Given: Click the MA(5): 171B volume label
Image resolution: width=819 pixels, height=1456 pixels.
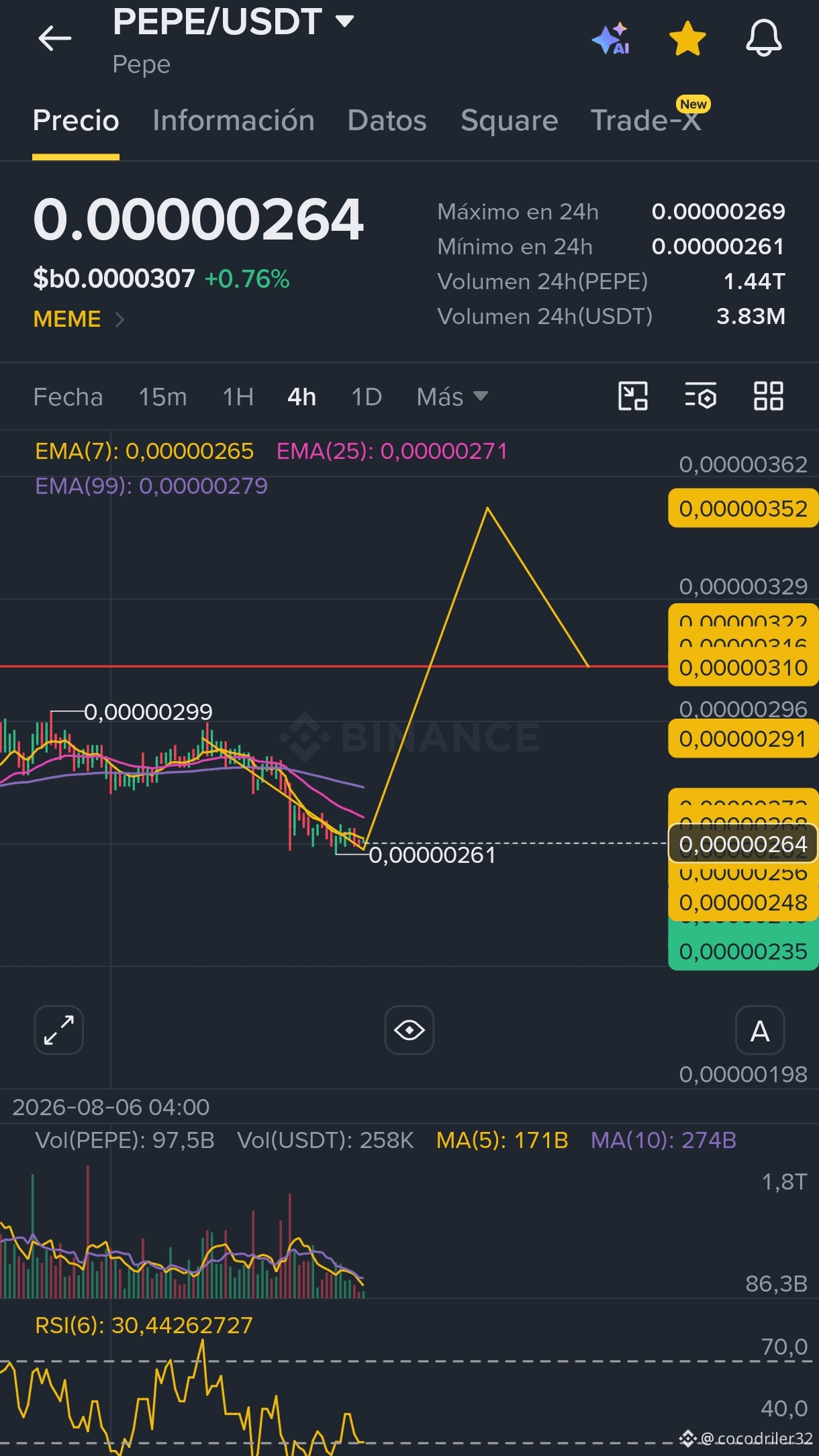Looking at the screenshot, I should tap(502, 1140).
